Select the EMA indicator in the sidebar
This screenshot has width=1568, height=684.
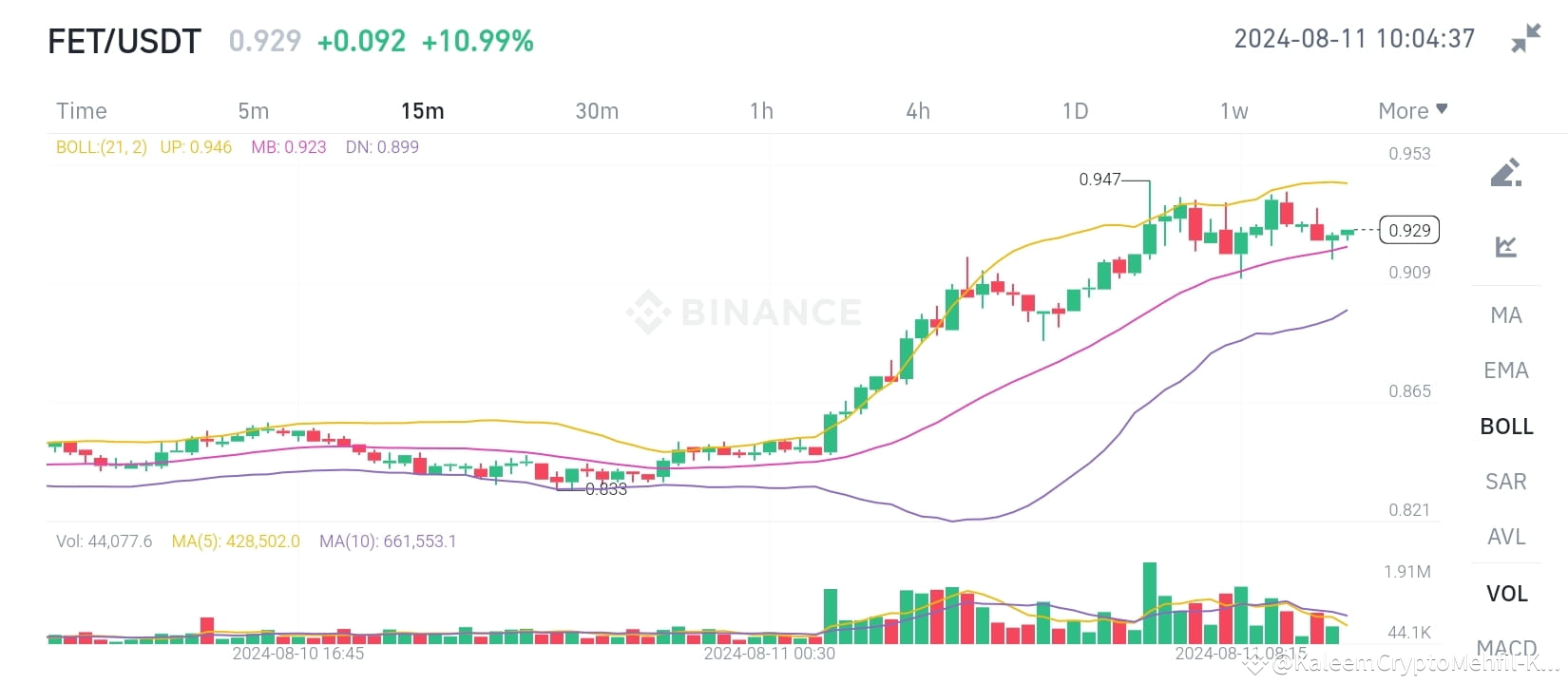pos(1505,370)
